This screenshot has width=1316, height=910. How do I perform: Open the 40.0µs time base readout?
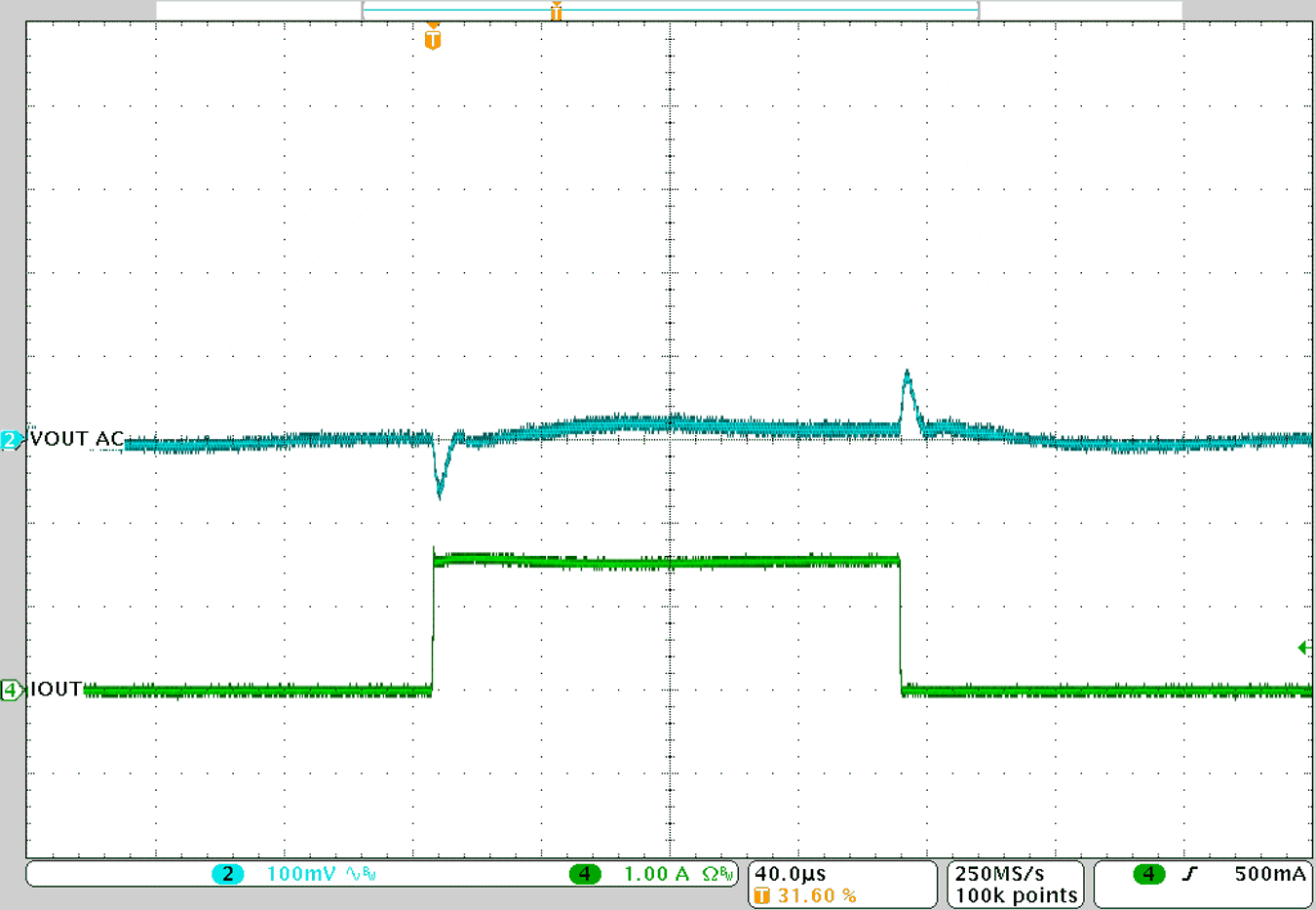(791, 874)
